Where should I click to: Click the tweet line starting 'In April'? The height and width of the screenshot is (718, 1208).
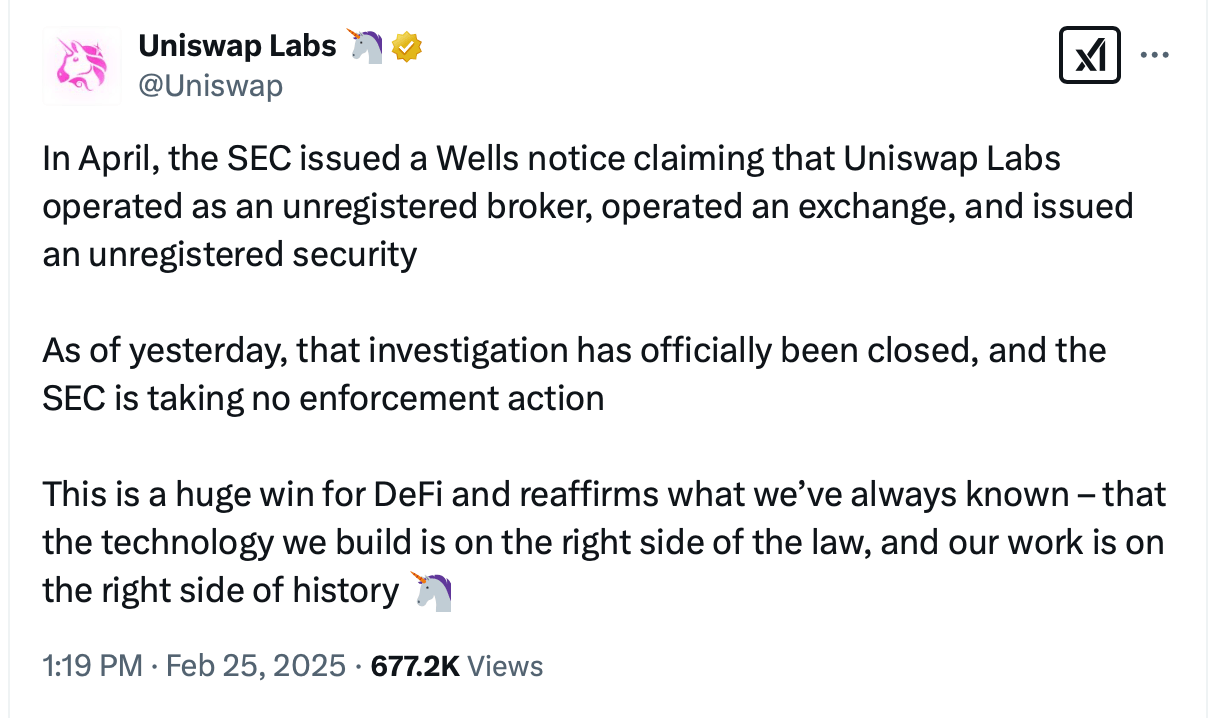point(550,159)
